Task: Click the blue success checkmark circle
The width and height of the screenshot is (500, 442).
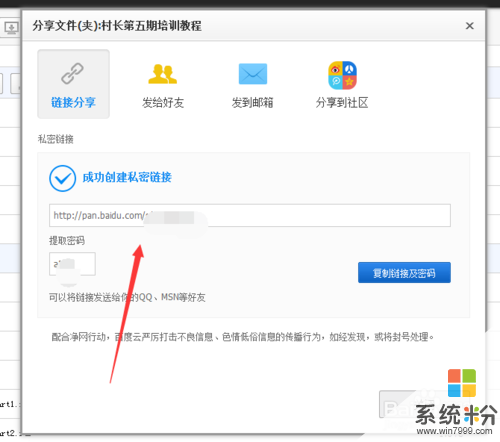Action: click(62, 178)
